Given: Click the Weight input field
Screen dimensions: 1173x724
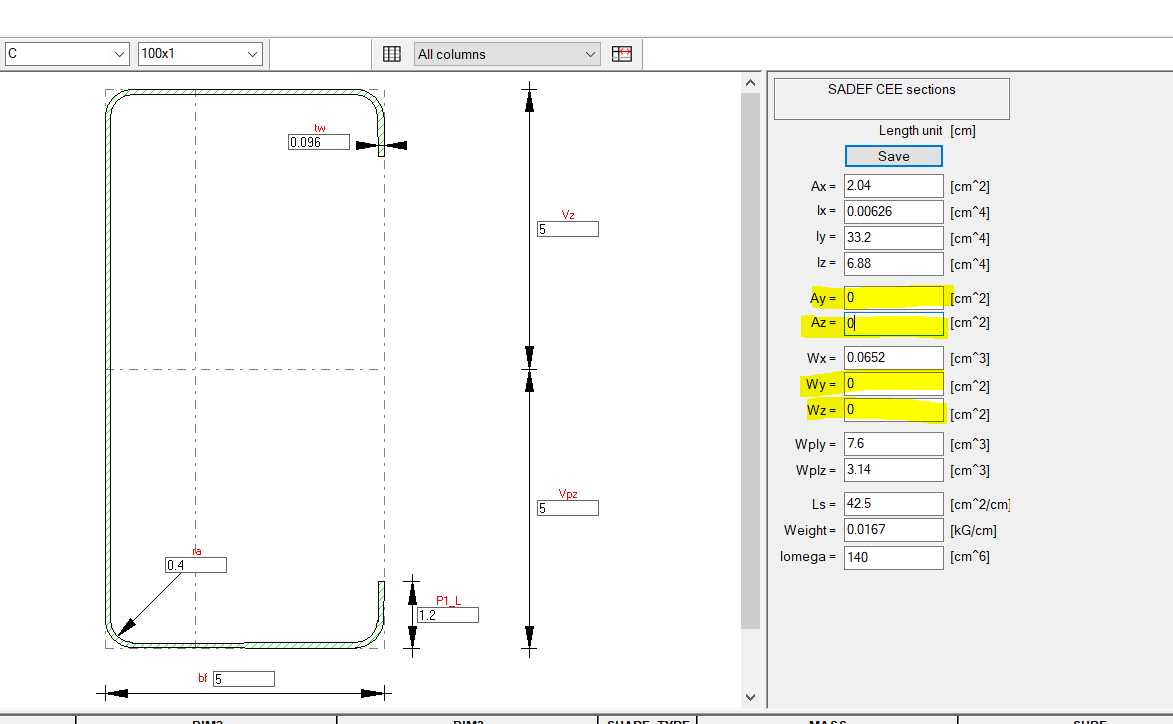Looking at the screenshot, I should click(x=893, y=530).
